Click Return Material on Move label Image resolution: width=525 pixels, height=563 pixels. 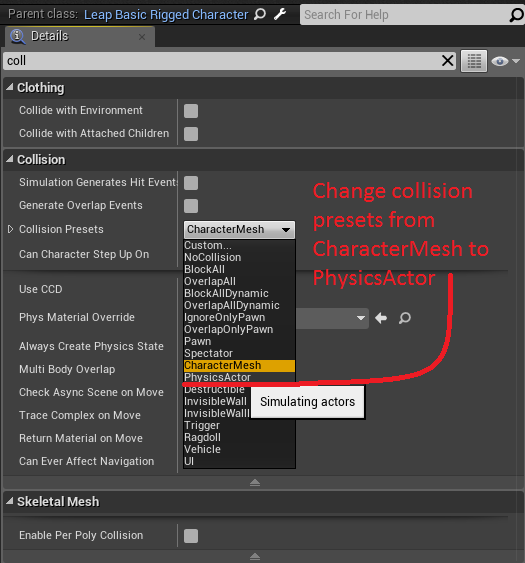[81, 438]
